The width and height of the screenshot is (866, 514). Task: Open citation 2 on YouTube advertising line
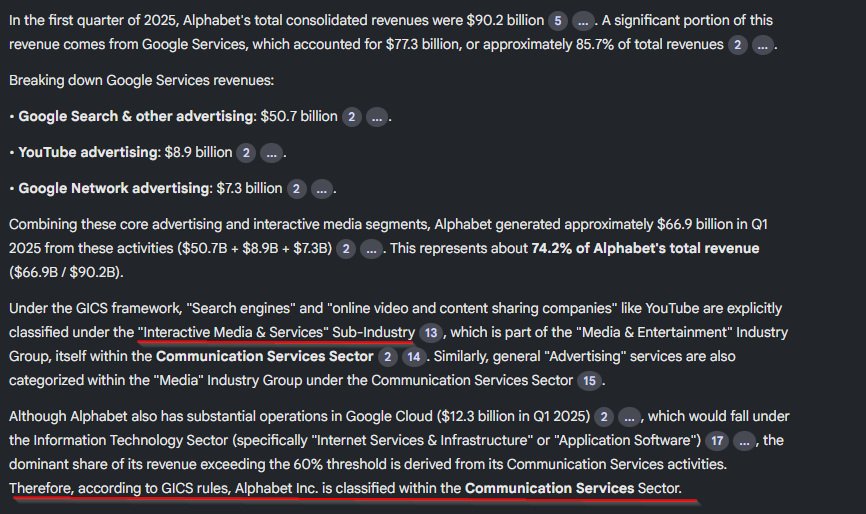pos(246,153)
